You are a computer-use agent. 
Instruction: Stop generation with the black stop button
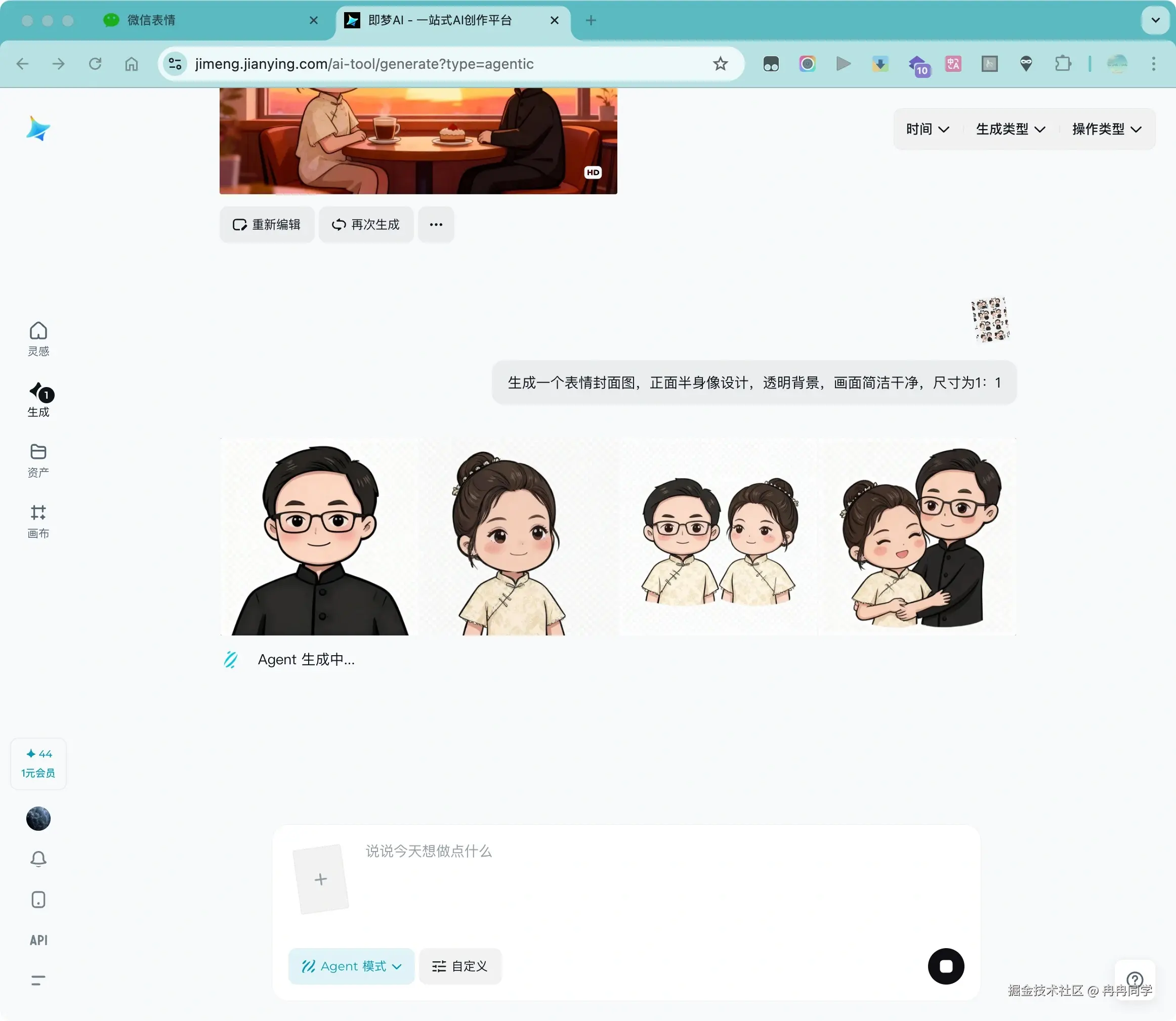tap(946, 966)
